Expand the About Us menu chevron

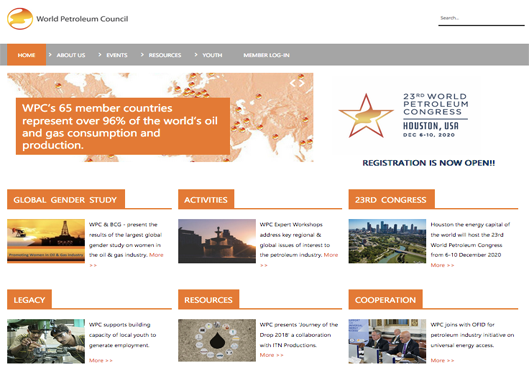50,55
